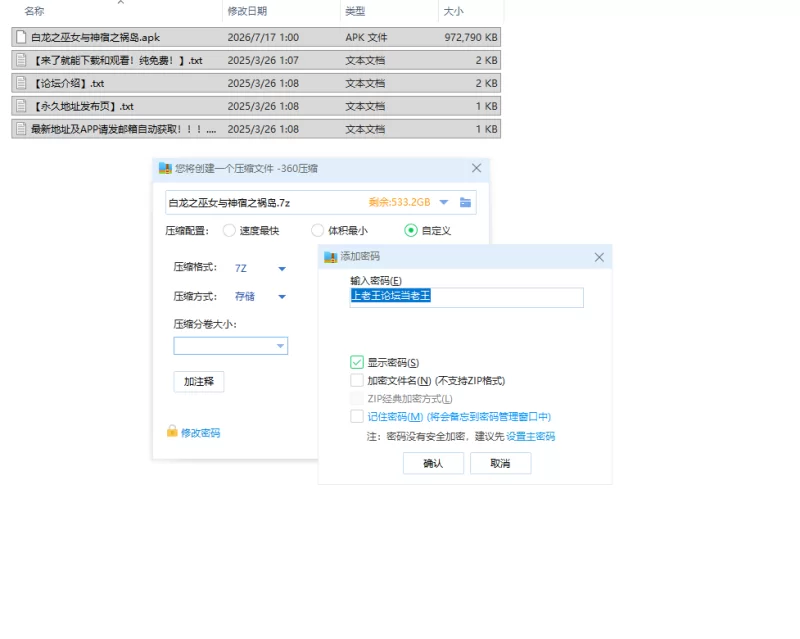800x639 pixels.
Task: Open the 修改密码 link
Action: (x=201, y=433)
